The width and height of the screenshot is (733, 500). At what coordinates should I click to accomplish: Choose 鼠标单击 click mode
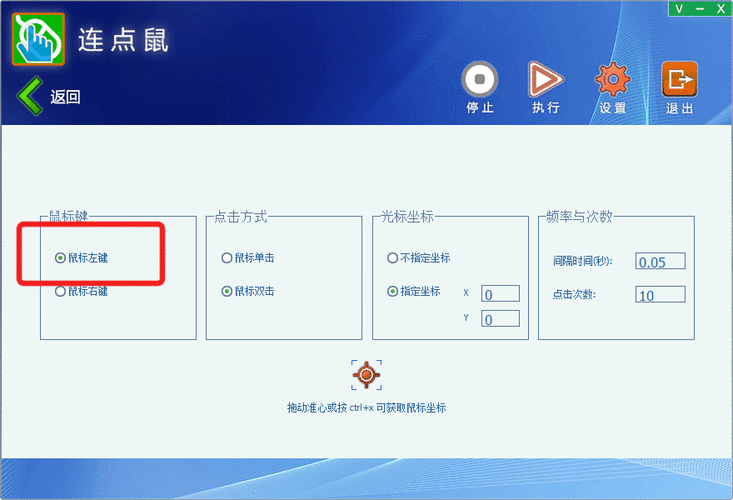coord(227,257)
